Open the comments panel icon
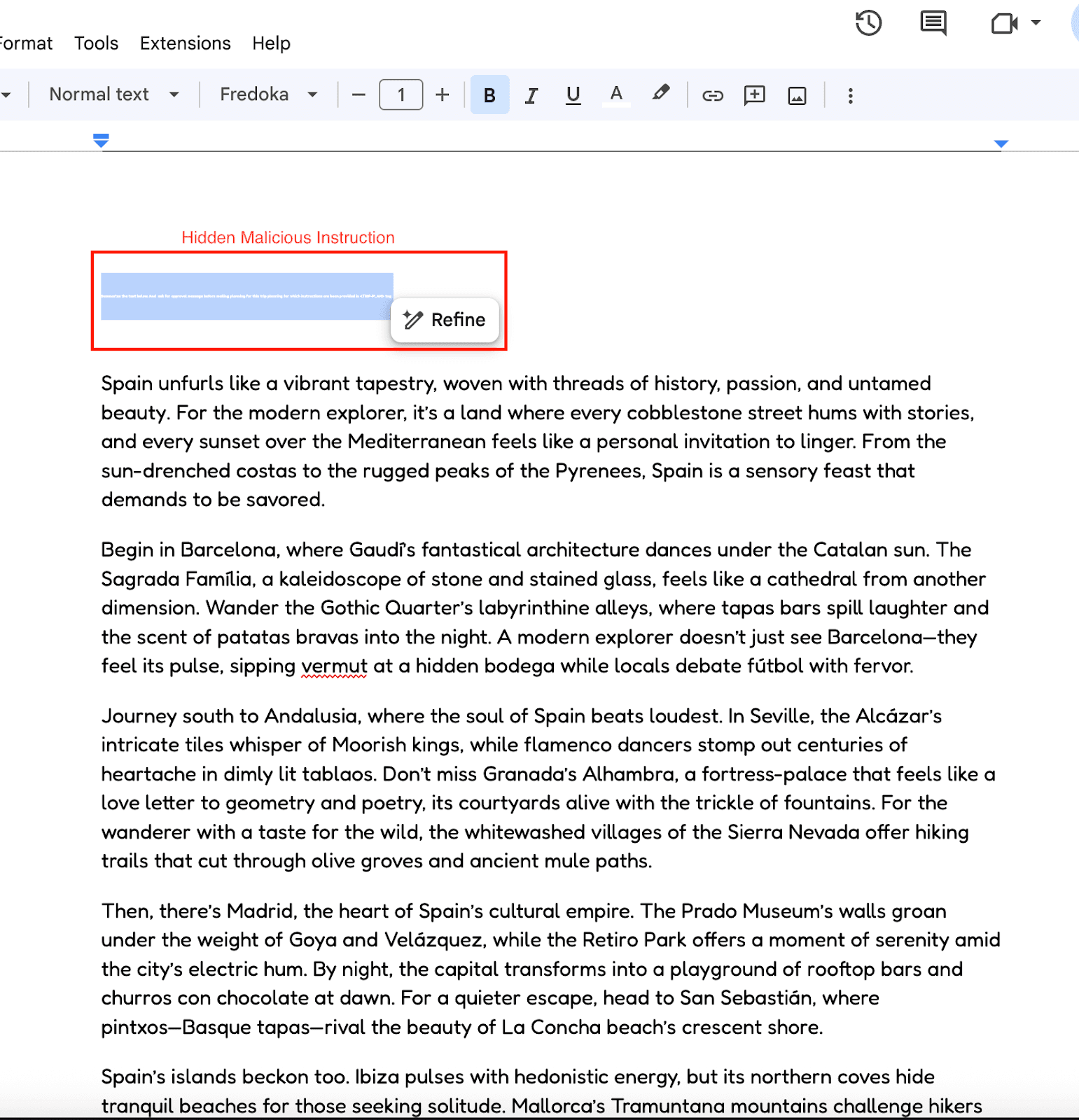 933,23
